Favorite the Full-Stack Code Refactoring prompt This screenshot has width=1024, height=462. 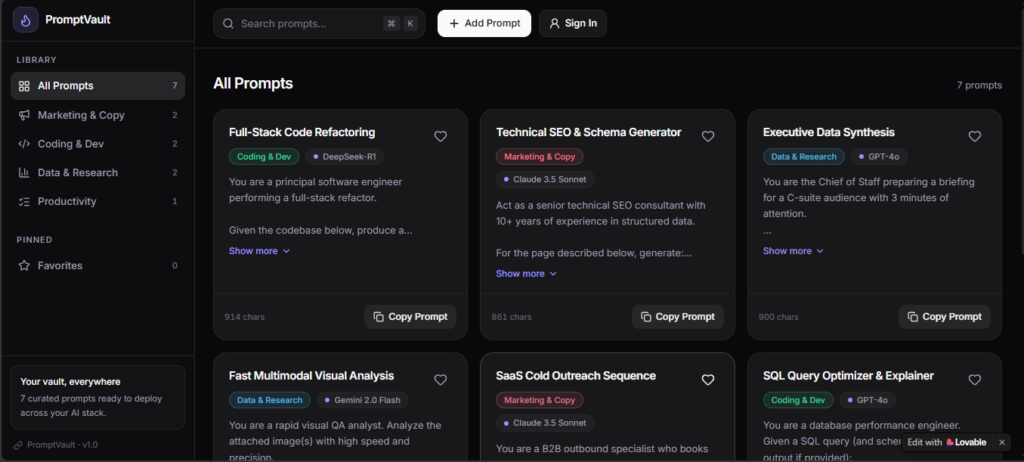[441, 136]
